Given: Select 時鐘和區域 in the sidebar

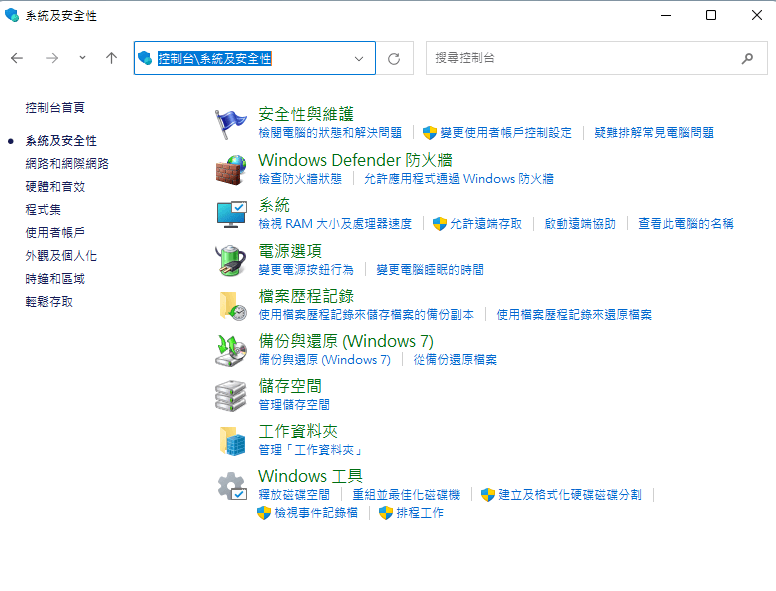Looking at the screenshot, I should click(55, 279).
